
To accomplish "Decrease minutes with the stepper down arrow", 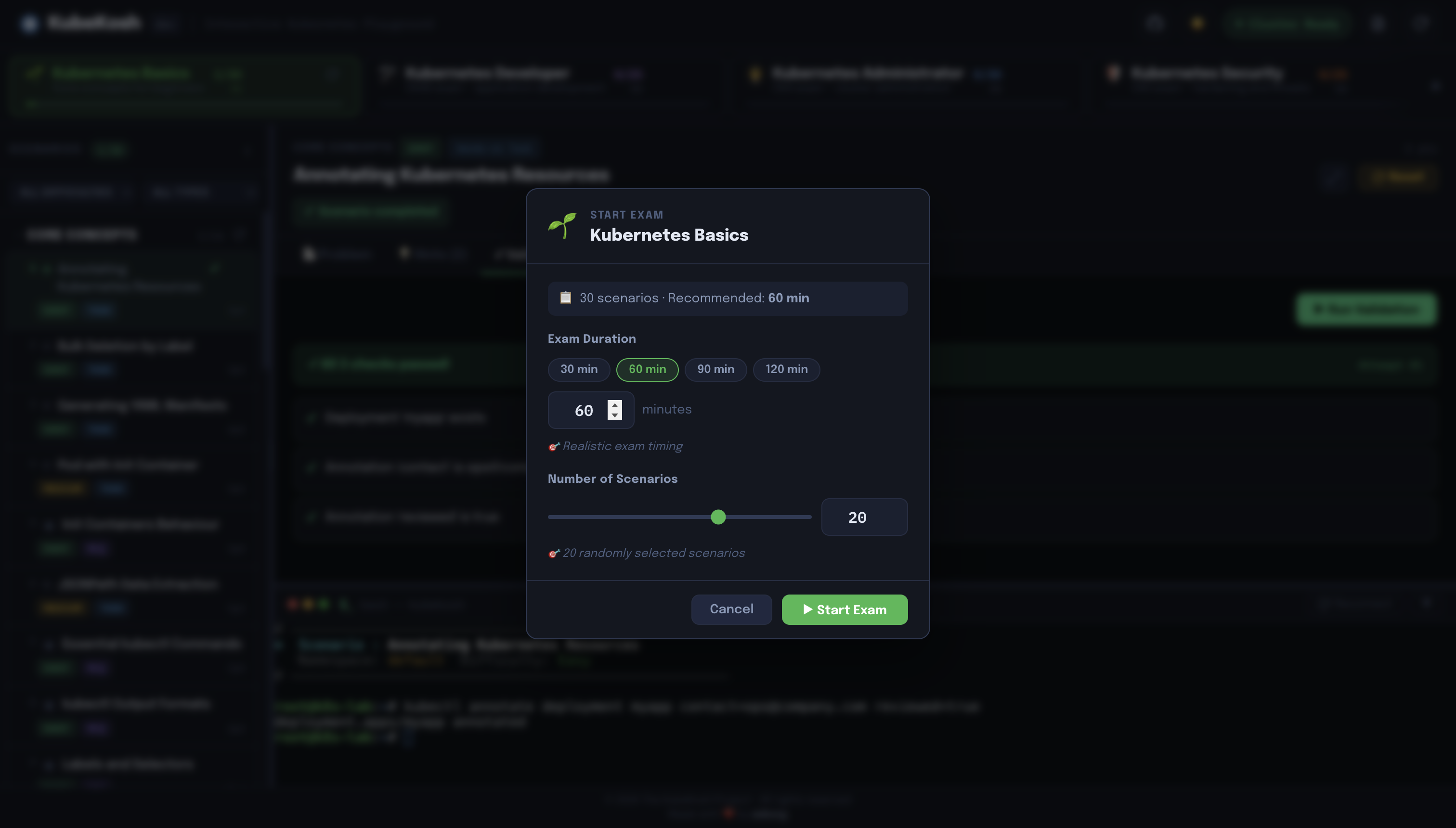I will tap(614, 415).
